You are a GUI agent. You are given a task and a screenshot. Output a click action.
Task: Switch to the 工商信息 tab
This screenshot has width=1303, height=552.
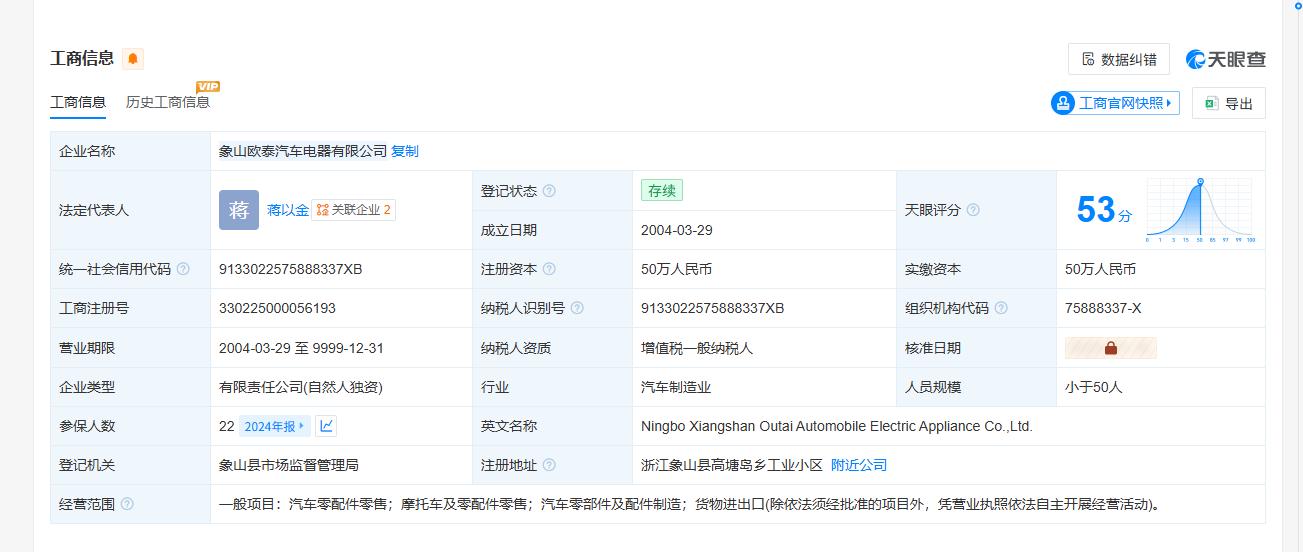coord(78,102)
